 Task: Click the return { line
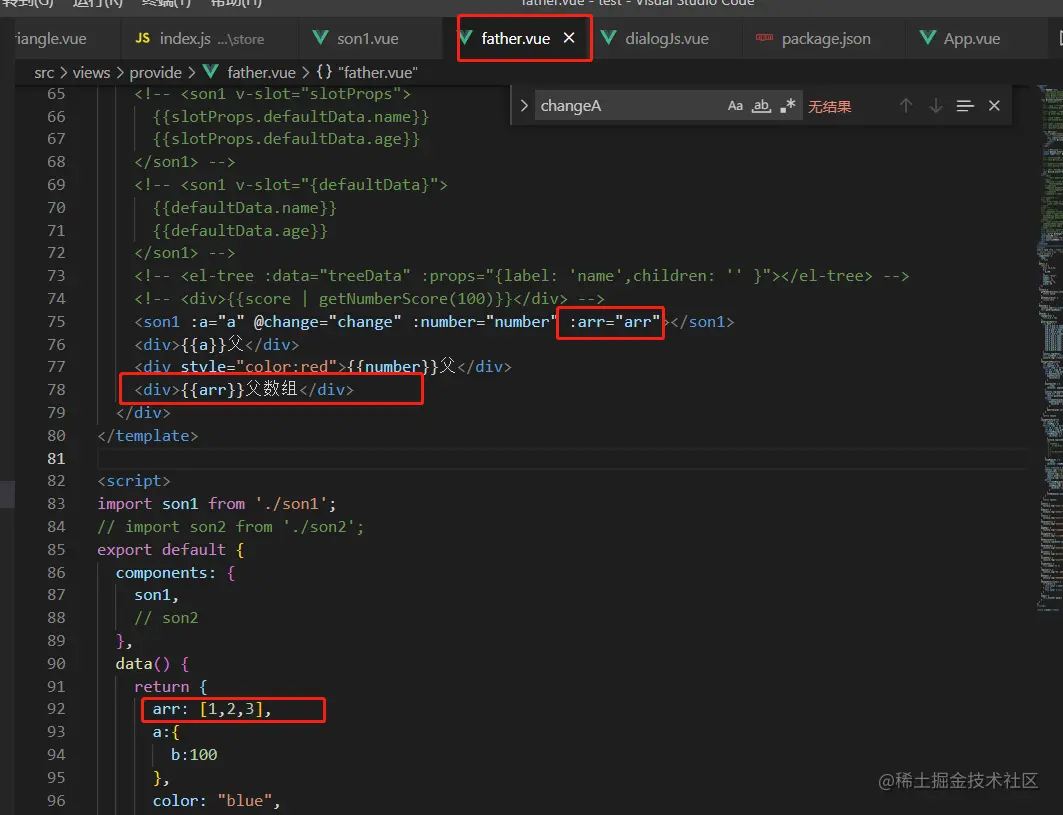(170, 686)
